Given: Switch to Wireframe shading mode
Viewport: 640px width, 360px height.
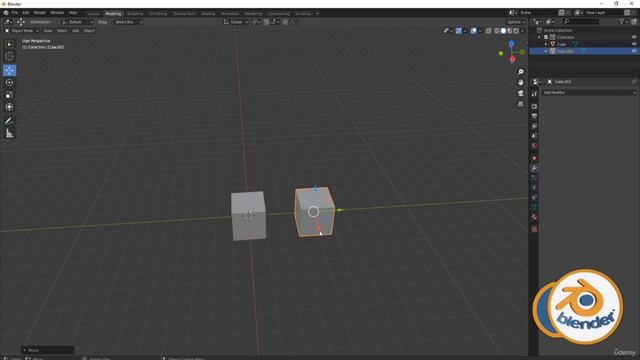Looking at the screenshot, I should (497, 31).
